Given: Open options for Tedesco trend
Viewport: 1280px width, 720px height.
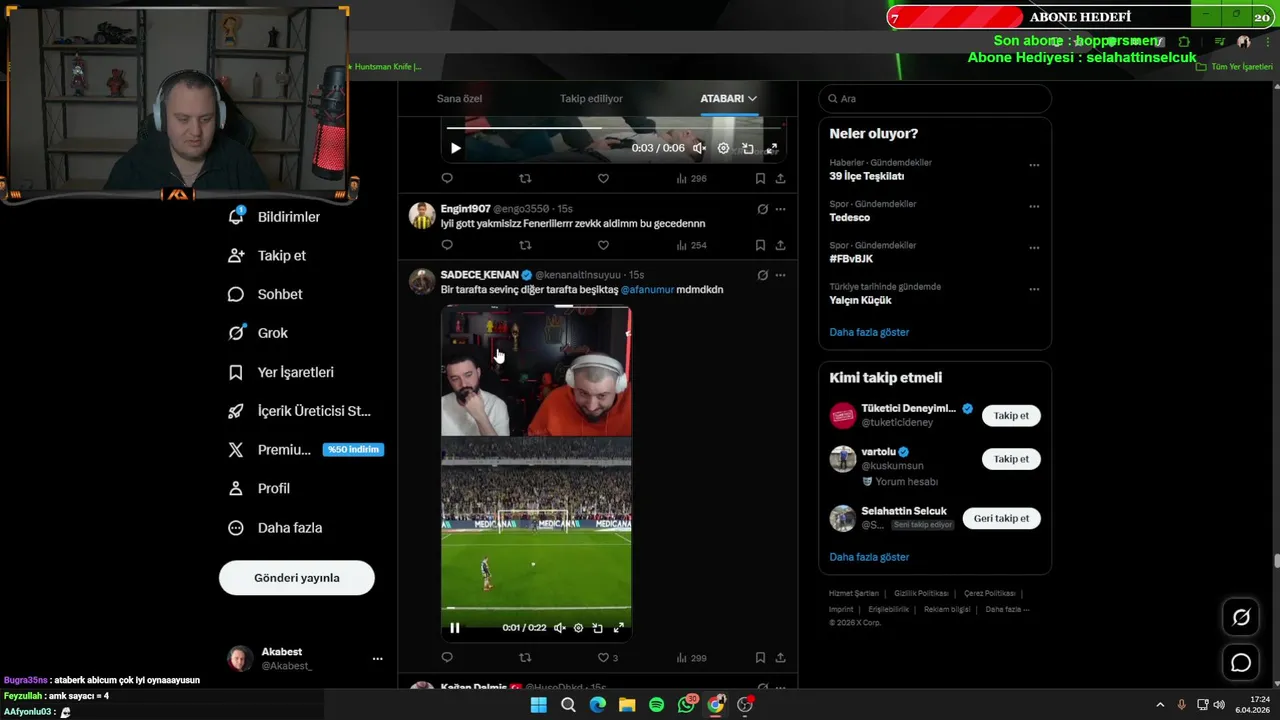Looking at the screenshot, I should 1034,207.
